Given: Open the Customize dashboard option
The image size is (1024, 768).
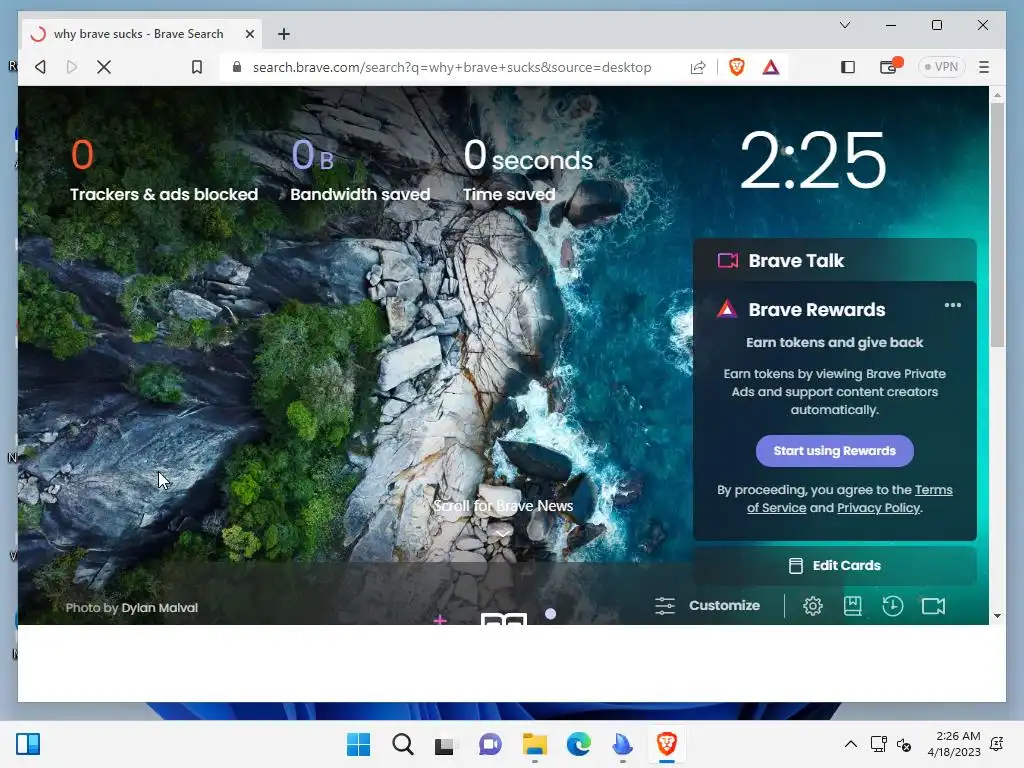Looking at the screenshot, I should tap(707, 606).
